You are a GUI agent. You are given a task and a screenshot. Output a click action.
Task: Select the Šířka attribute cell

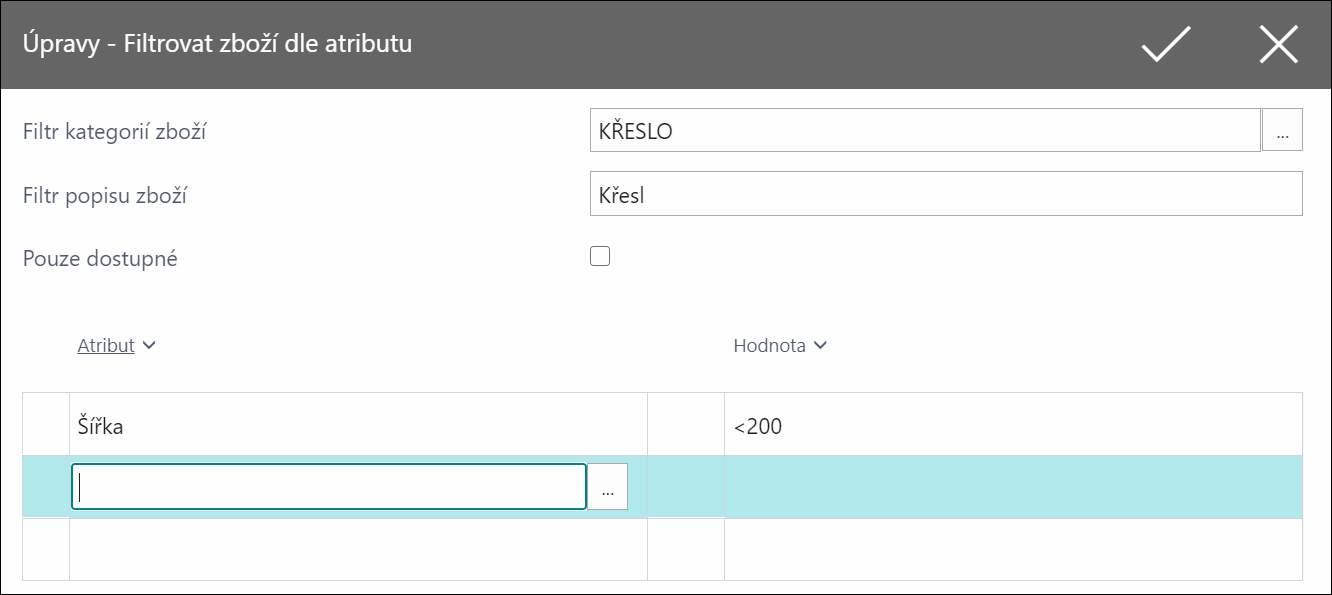coord(358,426)
